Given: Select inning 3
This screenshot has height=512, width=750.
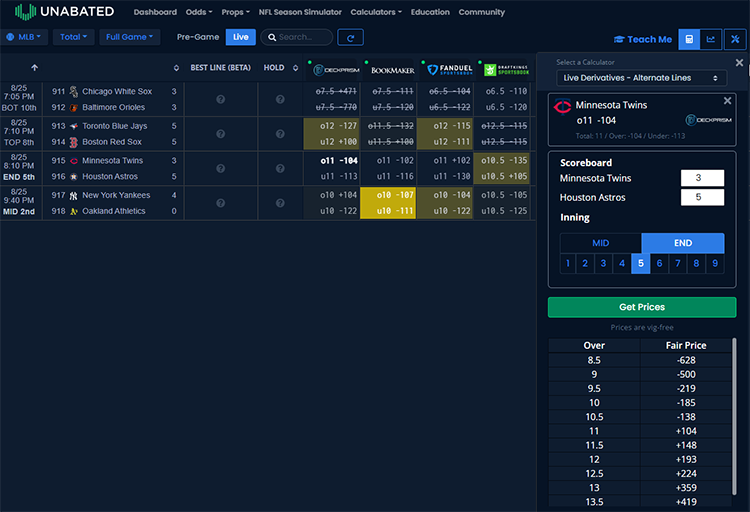Looking at the screenshot, I should coord(603,263).
